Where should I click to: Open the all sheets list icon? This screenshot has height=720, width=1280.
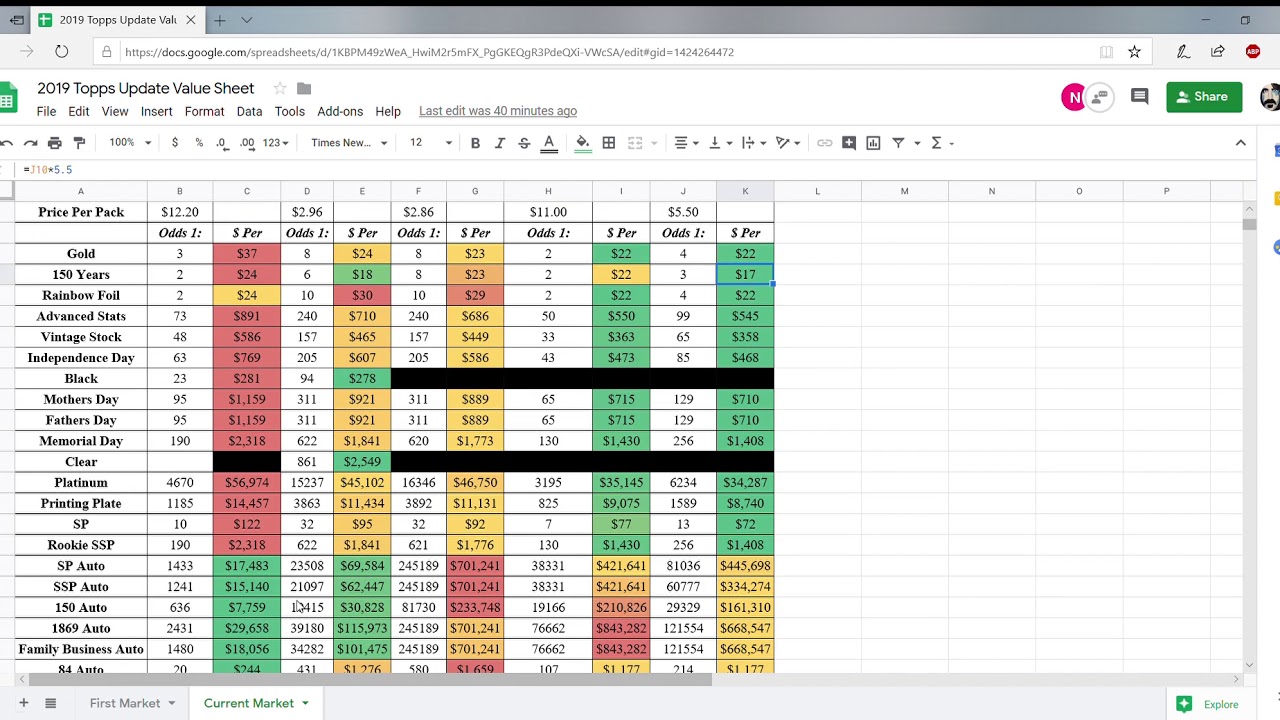coord(50,703)
